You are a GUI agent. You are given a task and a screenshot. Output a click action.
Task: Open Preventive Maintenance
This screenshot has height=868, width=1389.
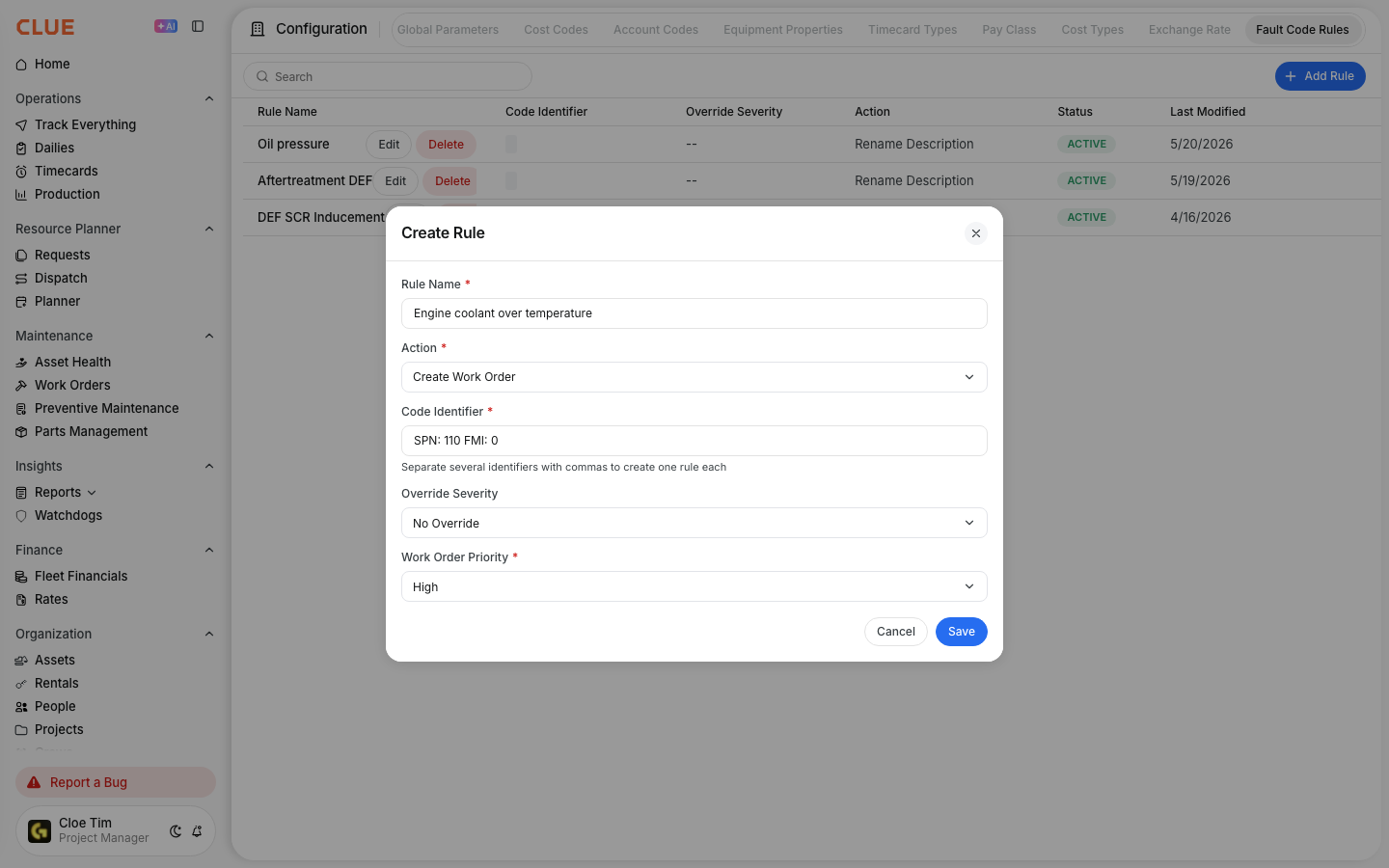point(106,408)
